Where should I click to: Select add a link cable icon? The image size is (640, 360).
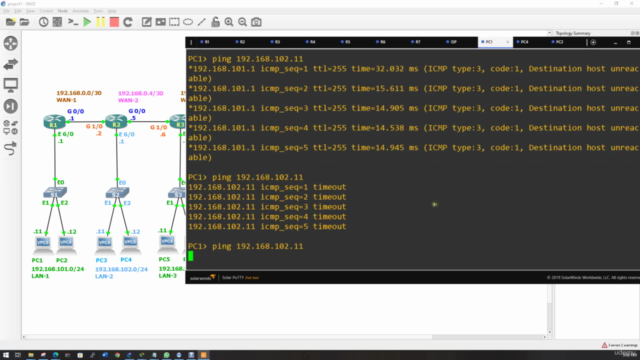tap(11, 148)
